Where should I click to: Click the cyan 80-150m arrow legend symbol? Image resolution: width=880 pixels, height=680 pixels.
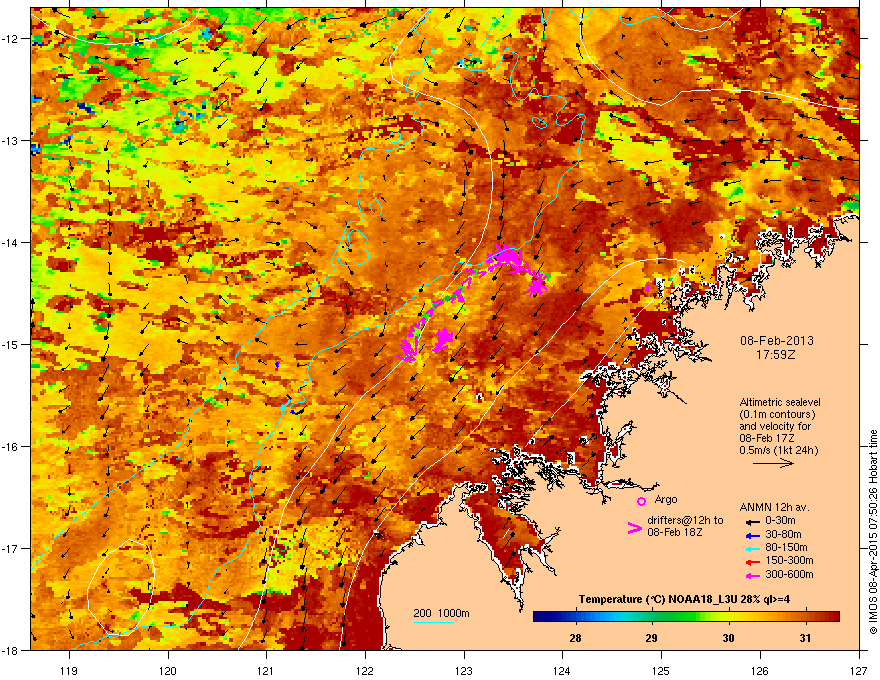pyautogui.click(x=752, y=548)
